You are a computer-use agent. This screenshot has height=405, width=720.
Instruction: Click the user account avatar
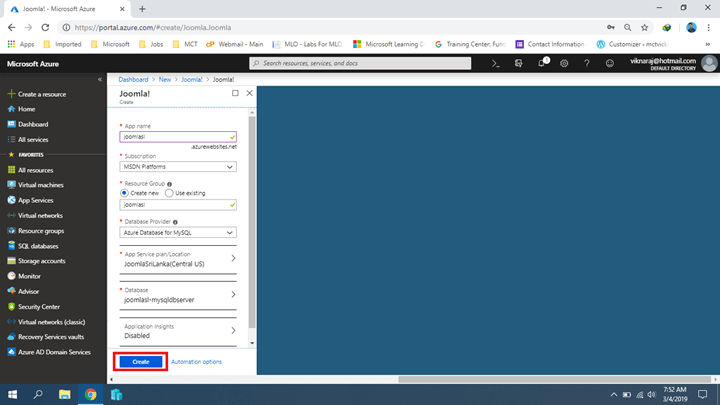(x=709, y=63)
